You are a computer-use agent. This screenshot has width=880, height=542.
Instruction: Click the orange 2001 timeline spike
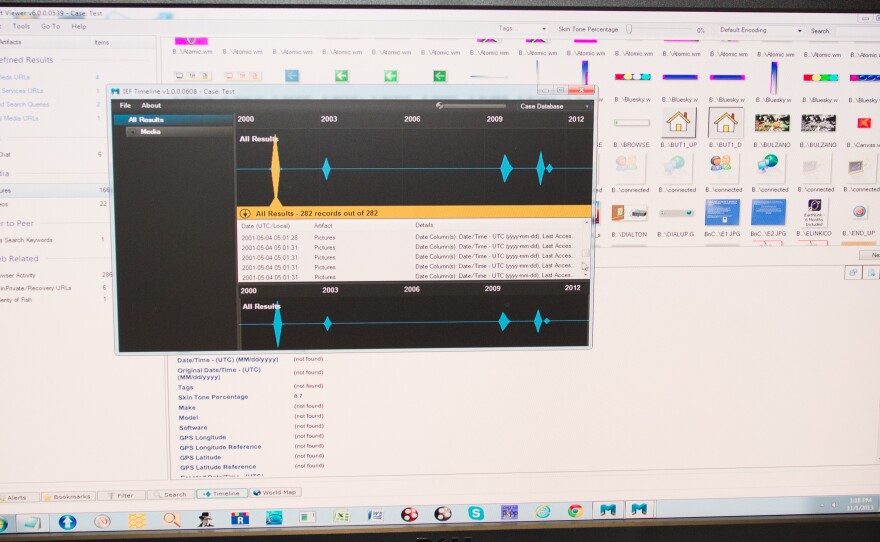[276, 172]
